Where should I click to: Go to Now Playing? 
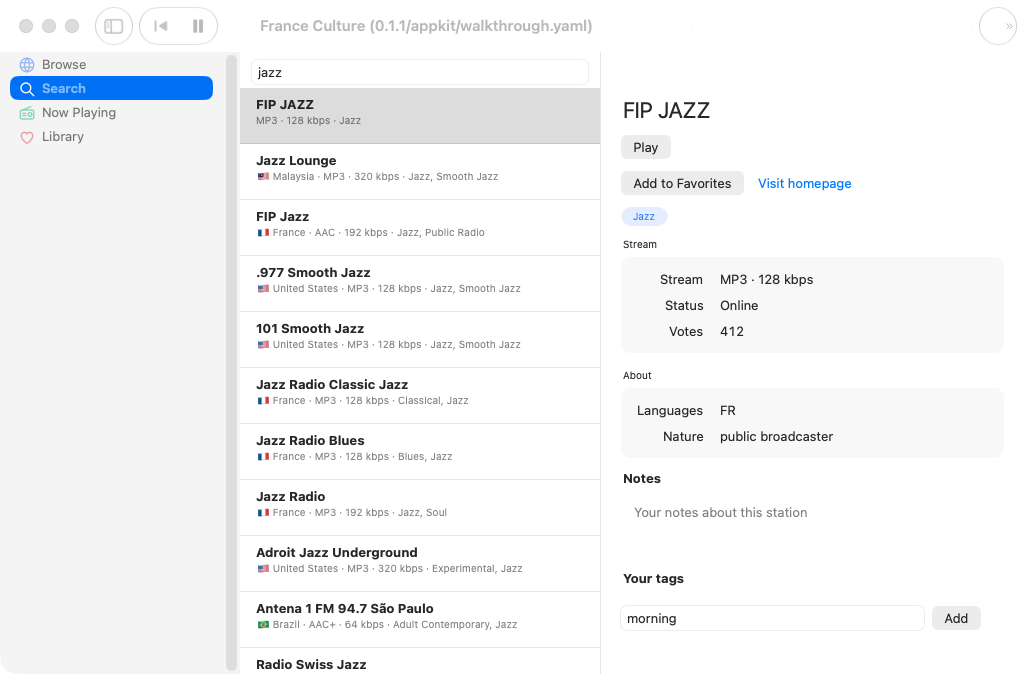111,112
